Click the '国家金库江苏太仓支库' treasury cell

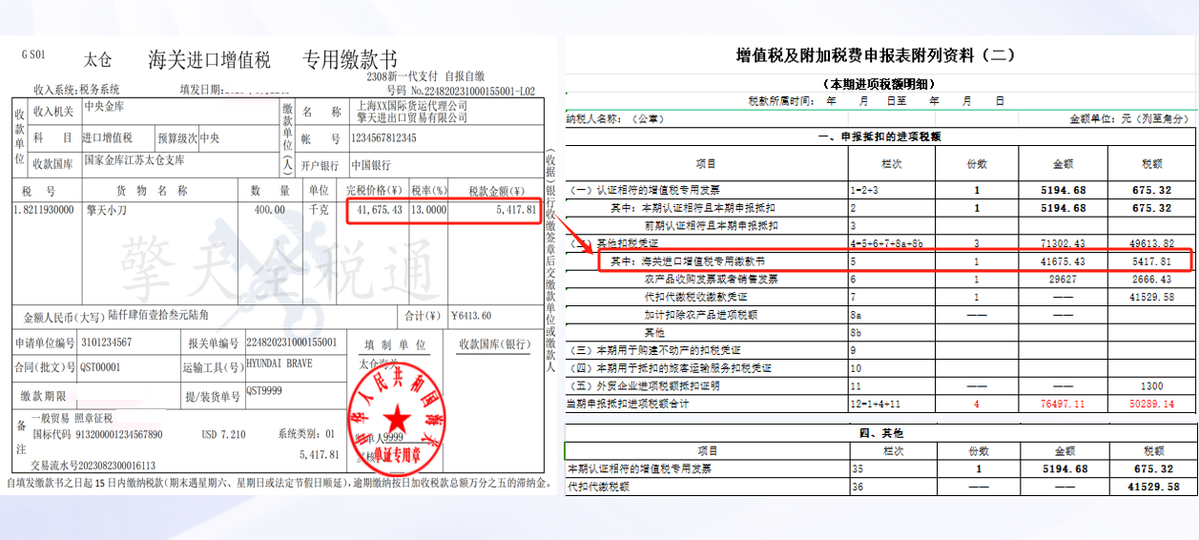click(133, 160)
